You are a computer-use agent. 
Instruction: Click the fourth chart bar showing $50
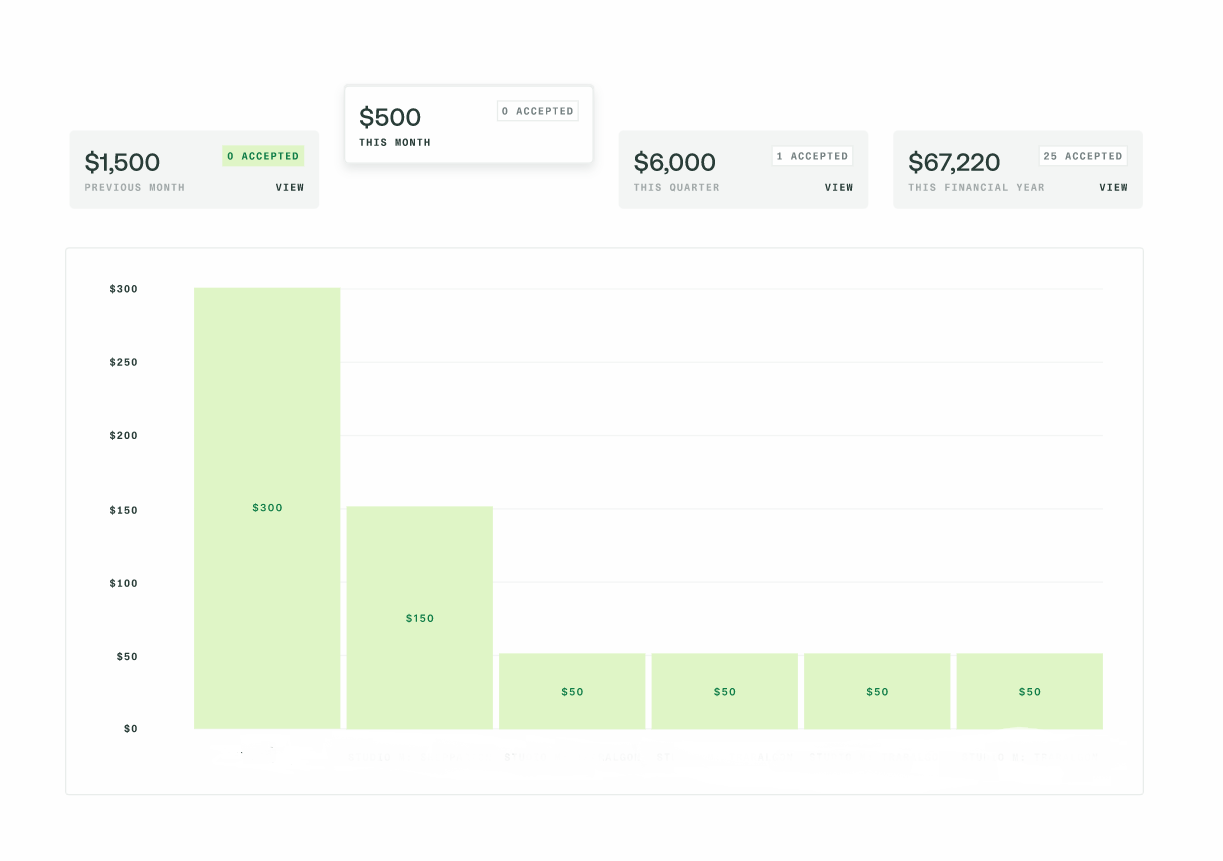pos(725,691)
